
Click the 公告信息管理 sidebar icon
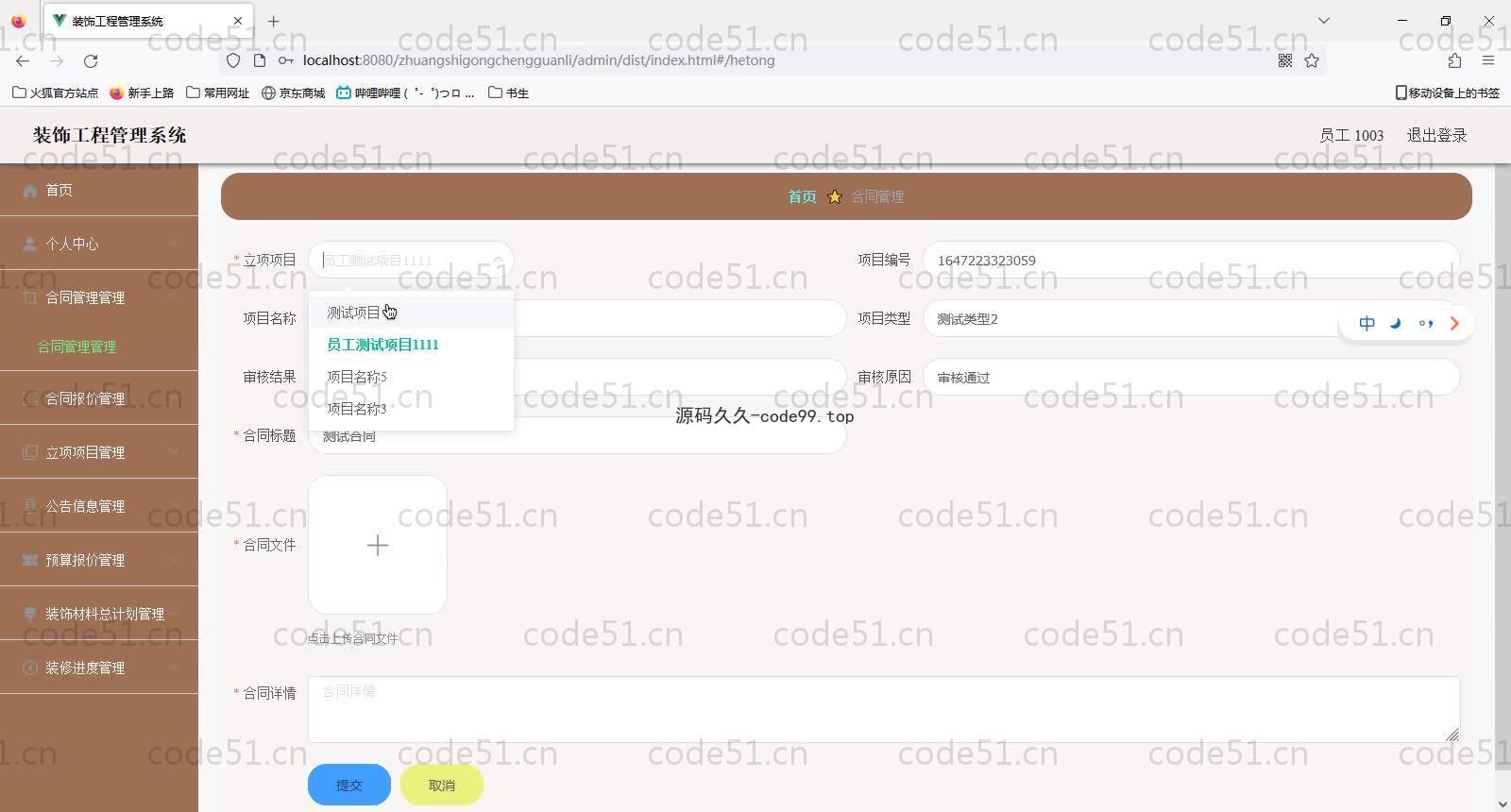pos(29,506)
